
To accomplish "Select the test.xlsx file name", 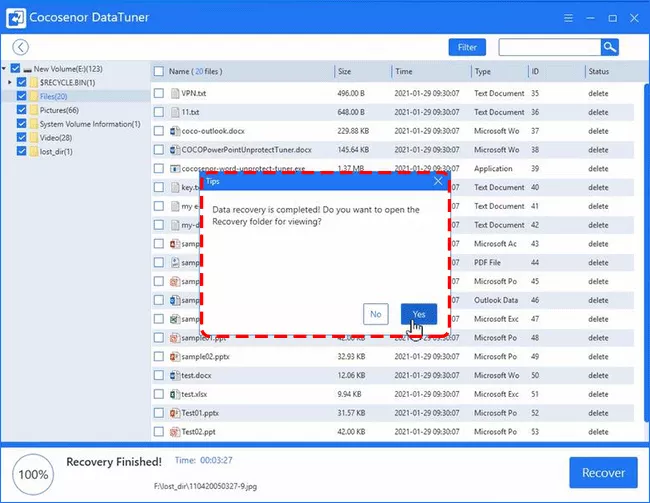I will pyautogui.click(x=194, y=394).
